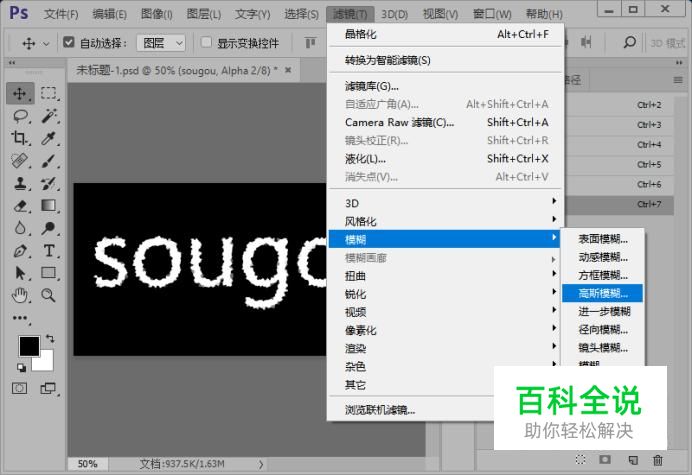The width and height of the screenshot is (692, 475).
Task: Select the Lasso tool
Action: (x=20, y=116)
